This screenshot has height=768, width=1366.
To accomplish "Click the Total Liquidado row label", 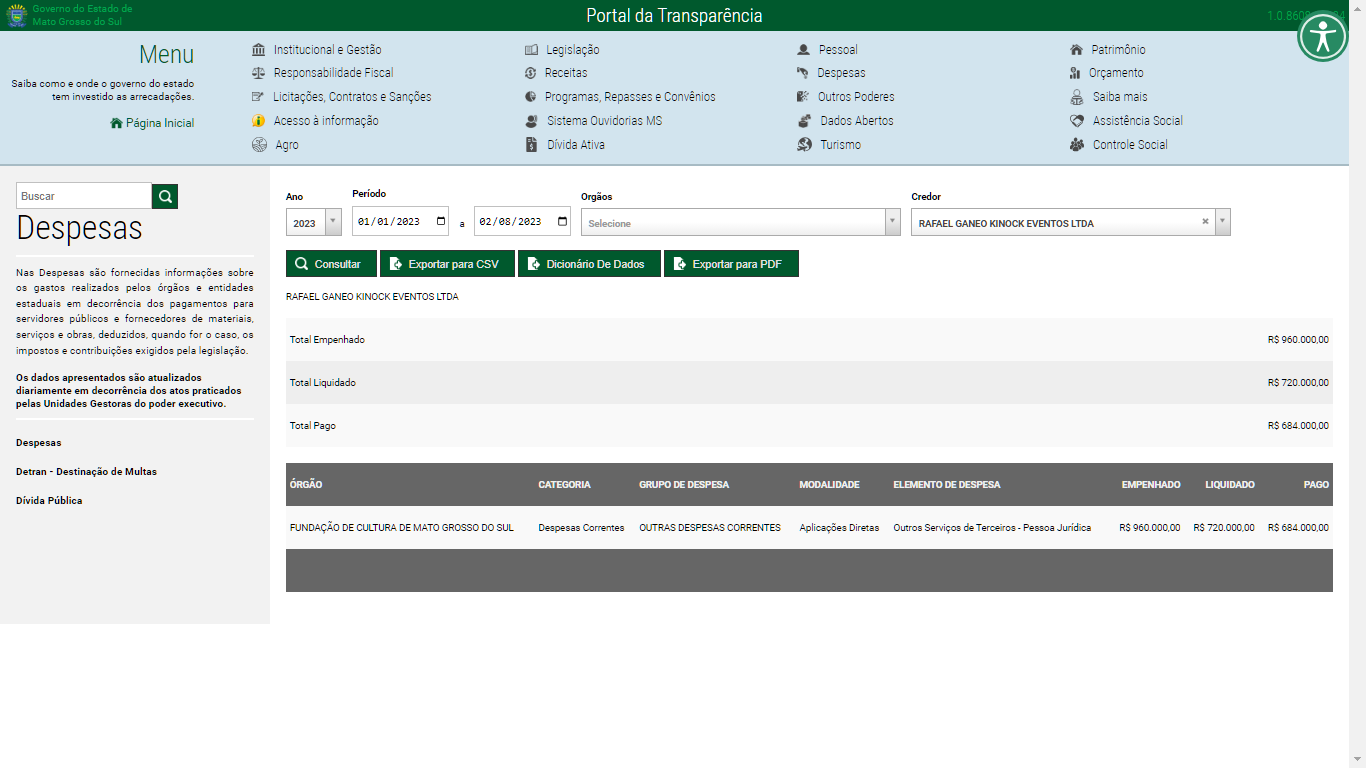I will click(323, 383).
